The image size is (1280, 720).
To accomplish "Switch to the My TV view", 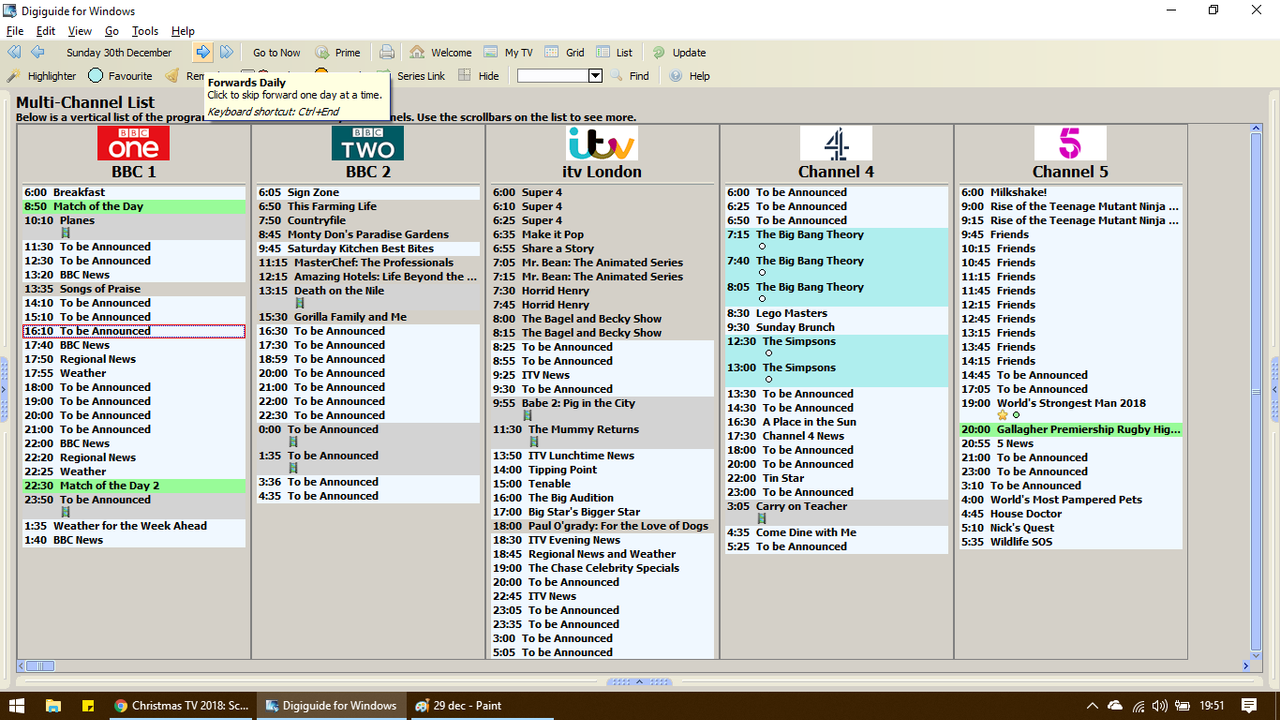I will pos(508,52).
